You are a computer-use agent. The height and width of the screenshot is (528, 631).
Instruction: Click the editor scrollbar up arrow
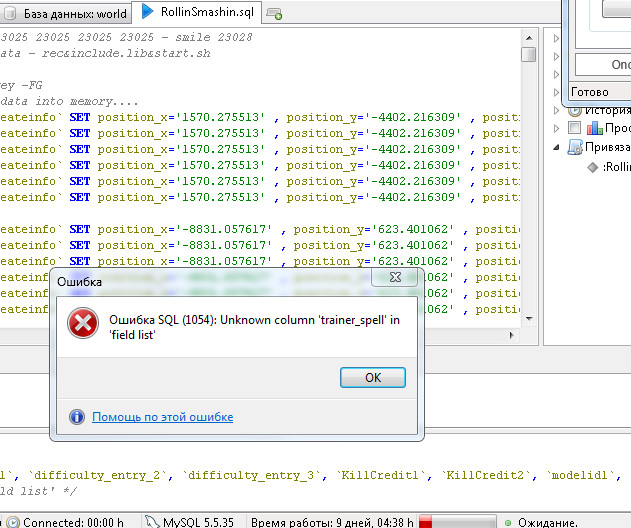pos(527,36)
